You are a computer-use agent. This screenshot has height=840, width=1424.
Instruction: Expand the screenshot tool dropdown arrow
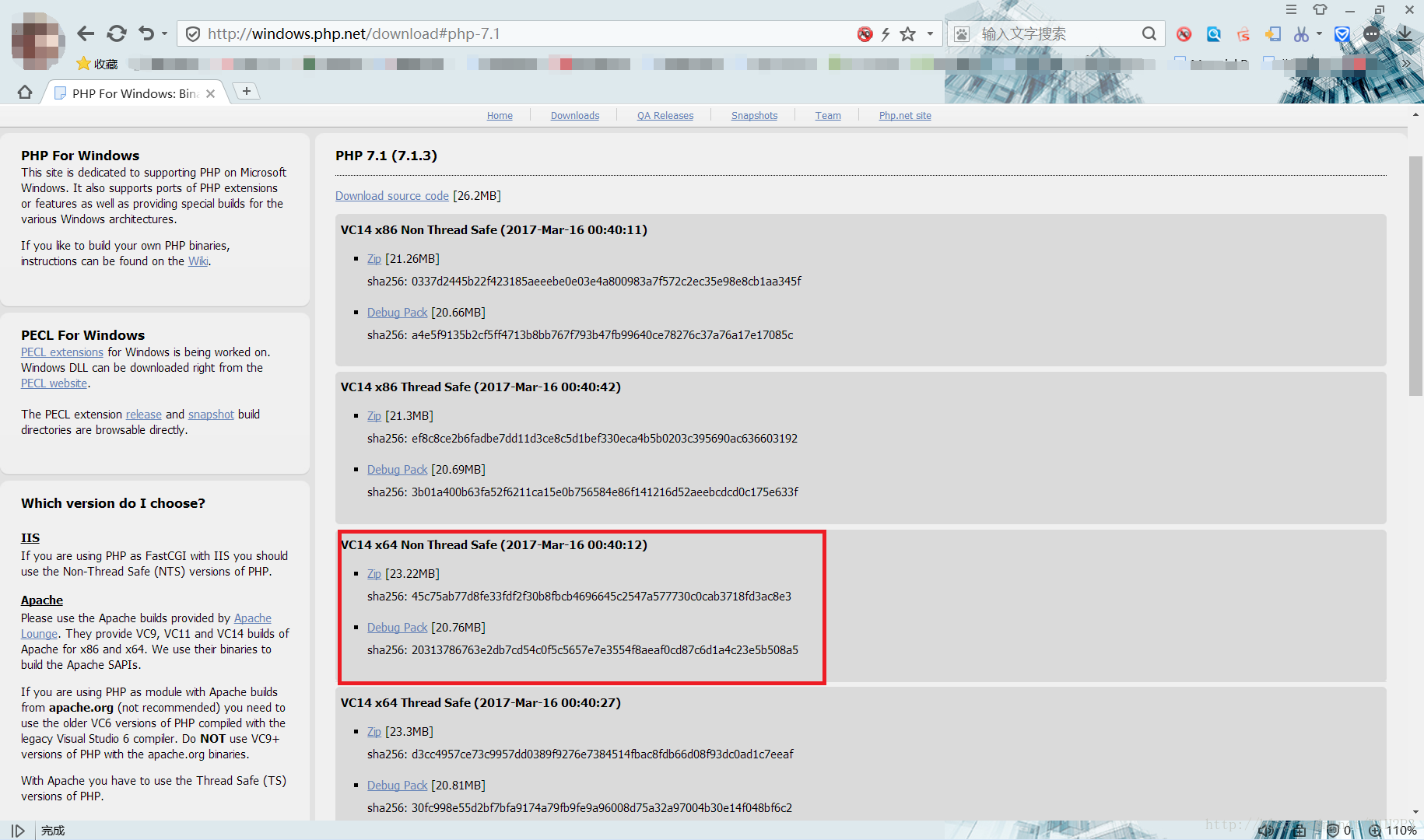[1319, 34]
